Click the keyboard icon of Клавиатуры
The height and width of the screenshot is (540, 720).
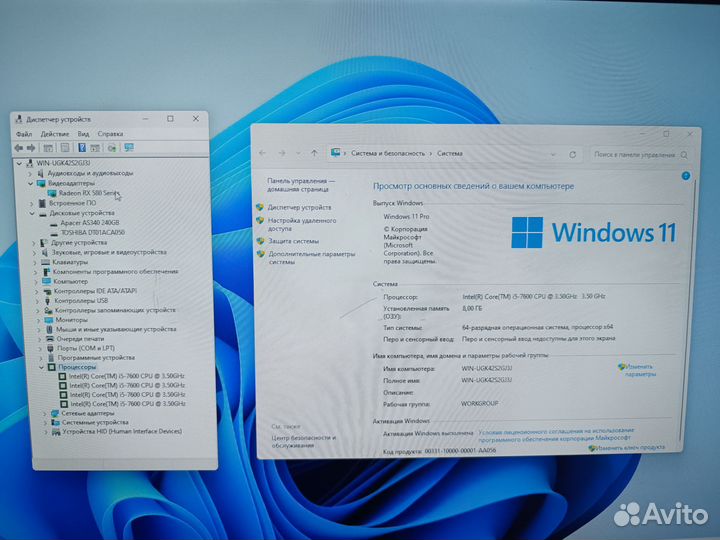tap(45, 262)
